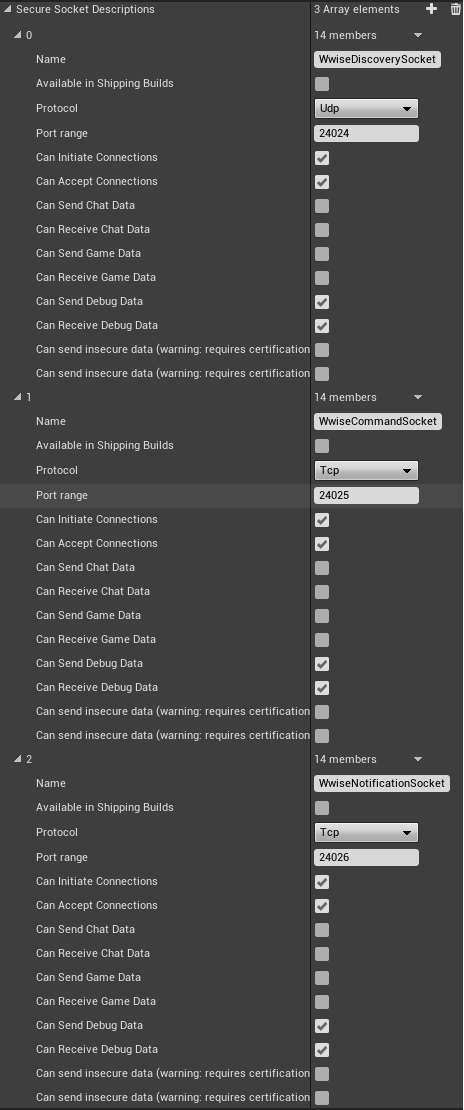Open the Tcp protocol dropdown for WwiseNotificationSocket
The image size is (464, 1110).
coord(366,832)
